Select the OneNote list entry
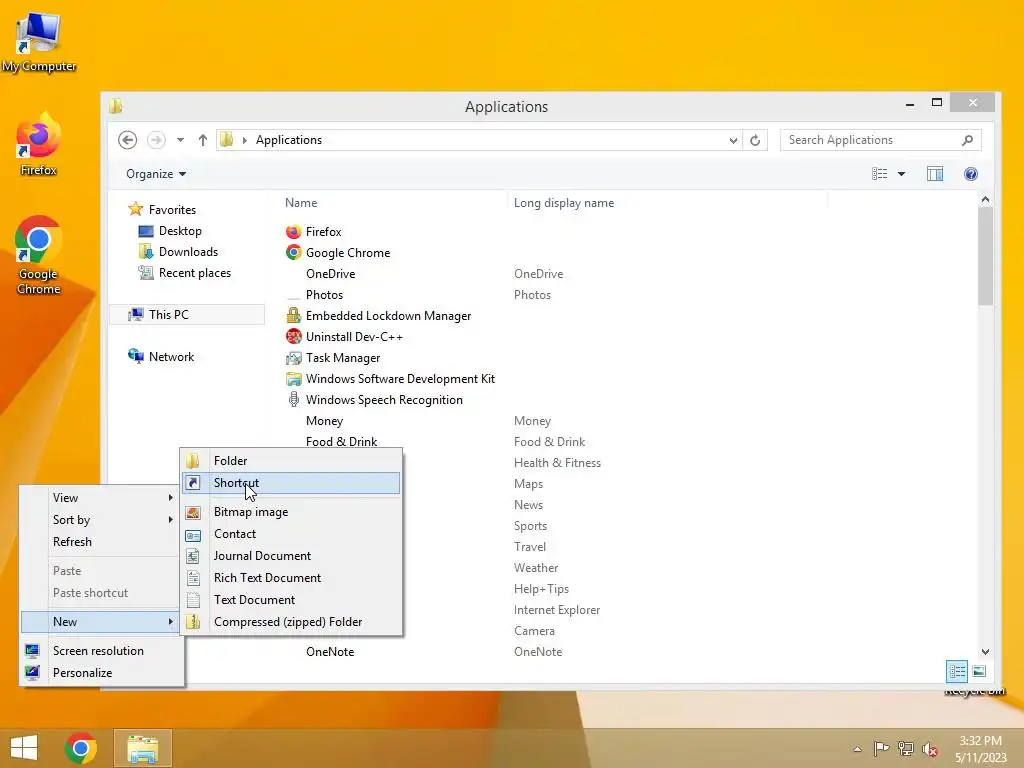The height and width of the screenshot is (768, 1024). (x=330, y=652)
